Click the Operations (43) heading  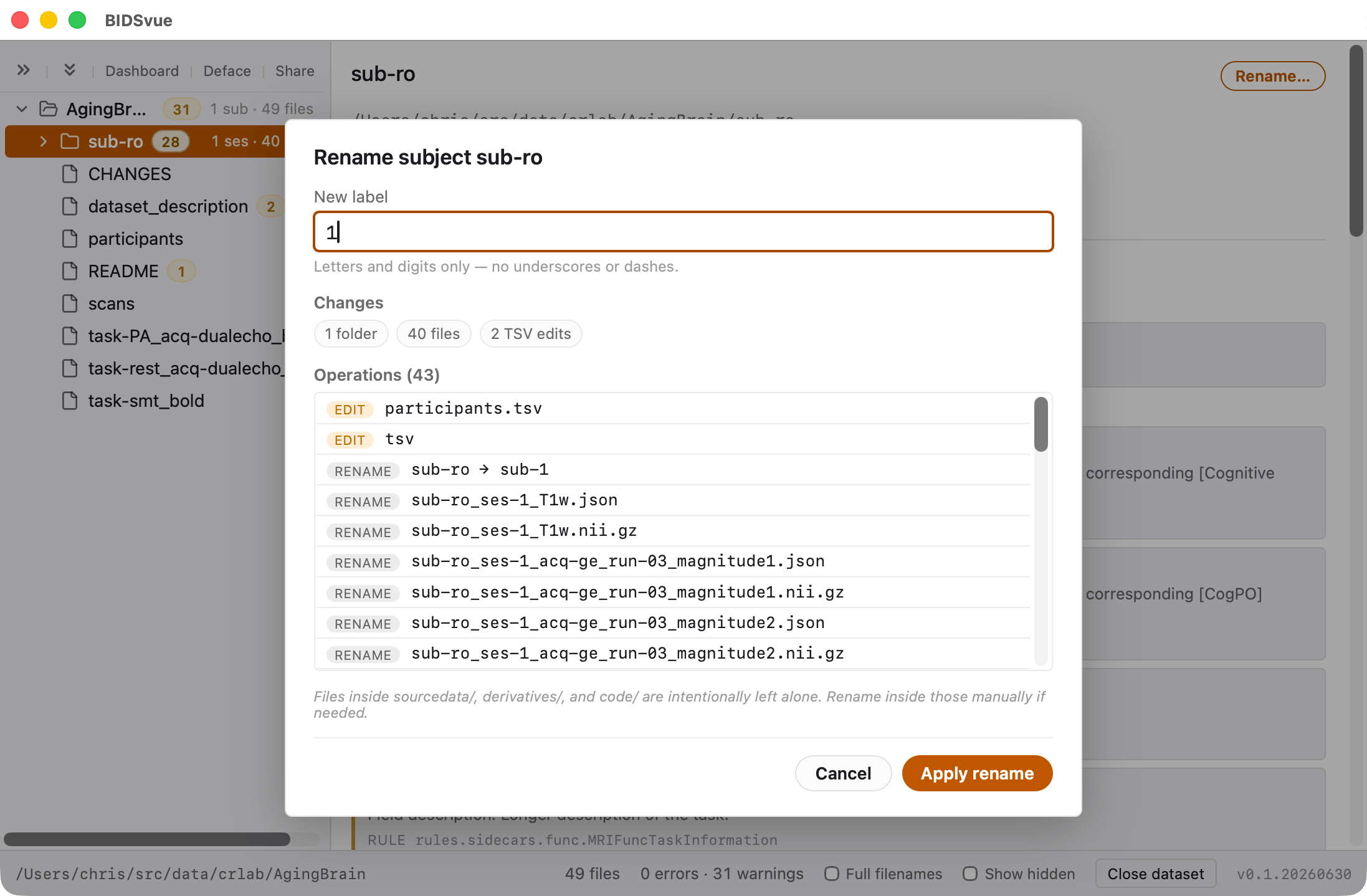click(x=377, y=375)
